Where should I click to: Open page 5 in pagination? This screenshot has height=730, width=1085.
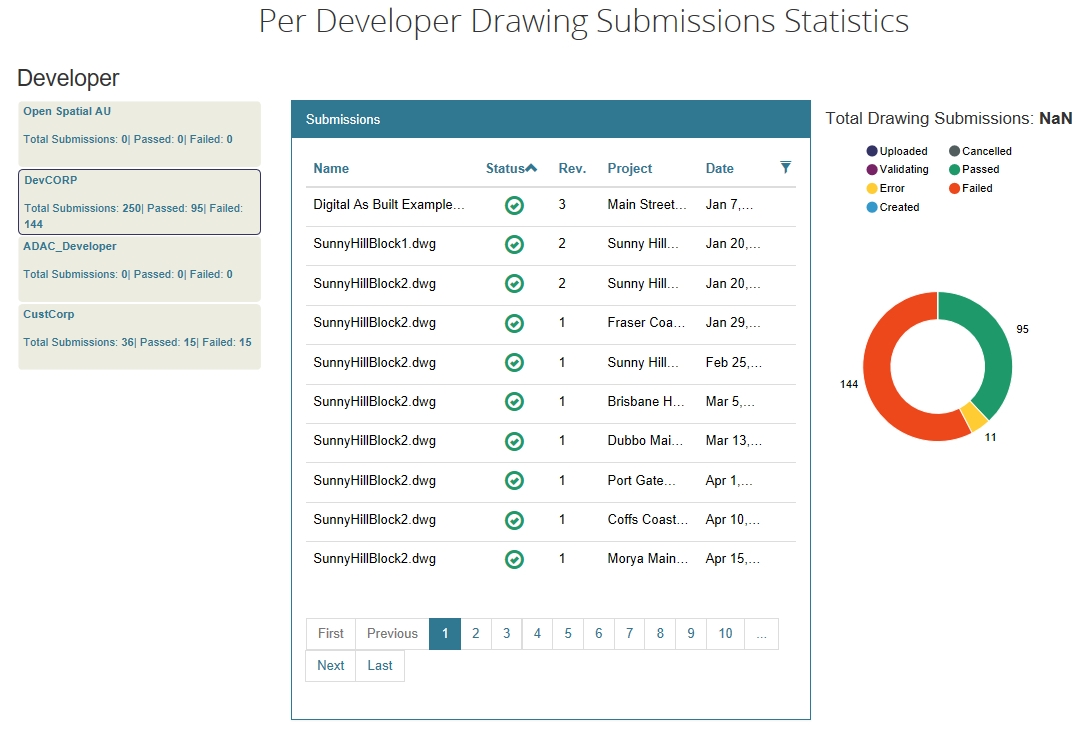pyautogui.click(x=568, y=634)
